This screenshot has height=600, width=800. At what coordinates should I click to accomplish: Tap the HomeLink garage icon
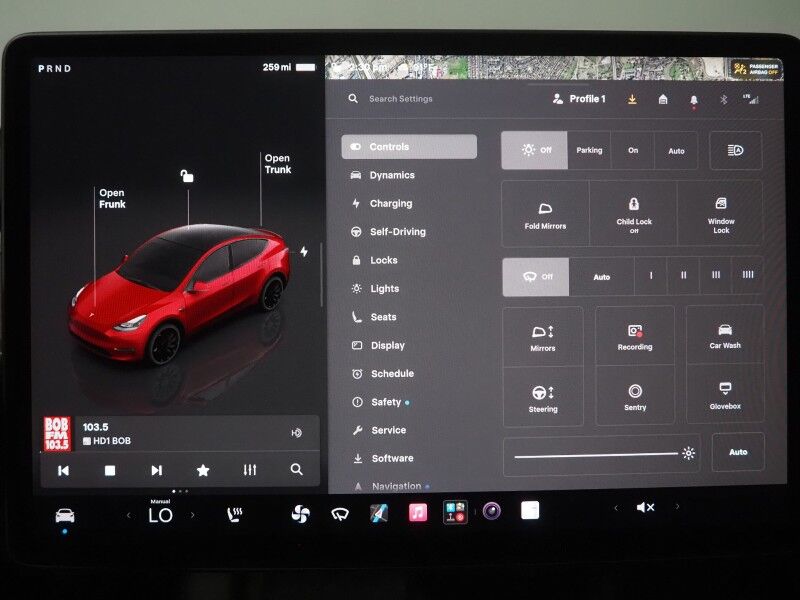click(x=663, y=99)
